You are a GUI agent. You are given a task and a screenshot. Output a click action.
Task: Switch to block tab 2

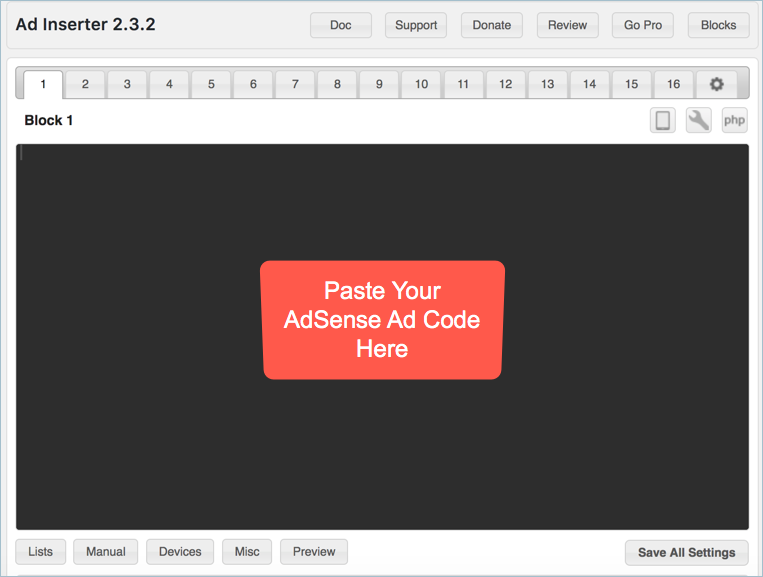click(x=86, y=84)
